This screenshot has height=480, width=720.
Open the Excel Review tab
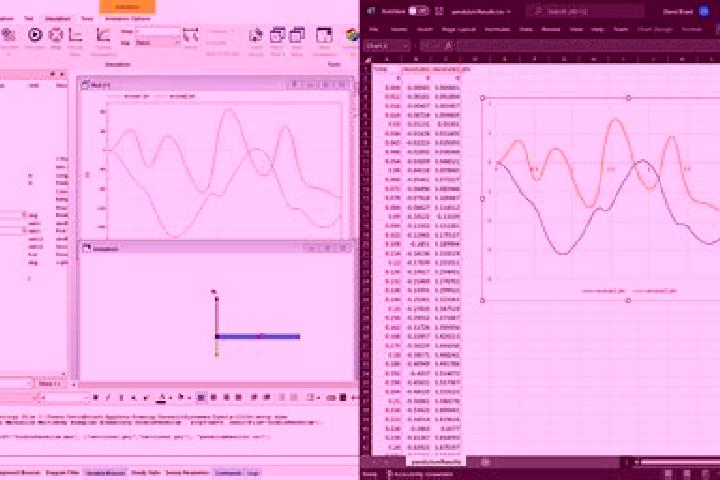pyautogui.click(x=551, y=29)
